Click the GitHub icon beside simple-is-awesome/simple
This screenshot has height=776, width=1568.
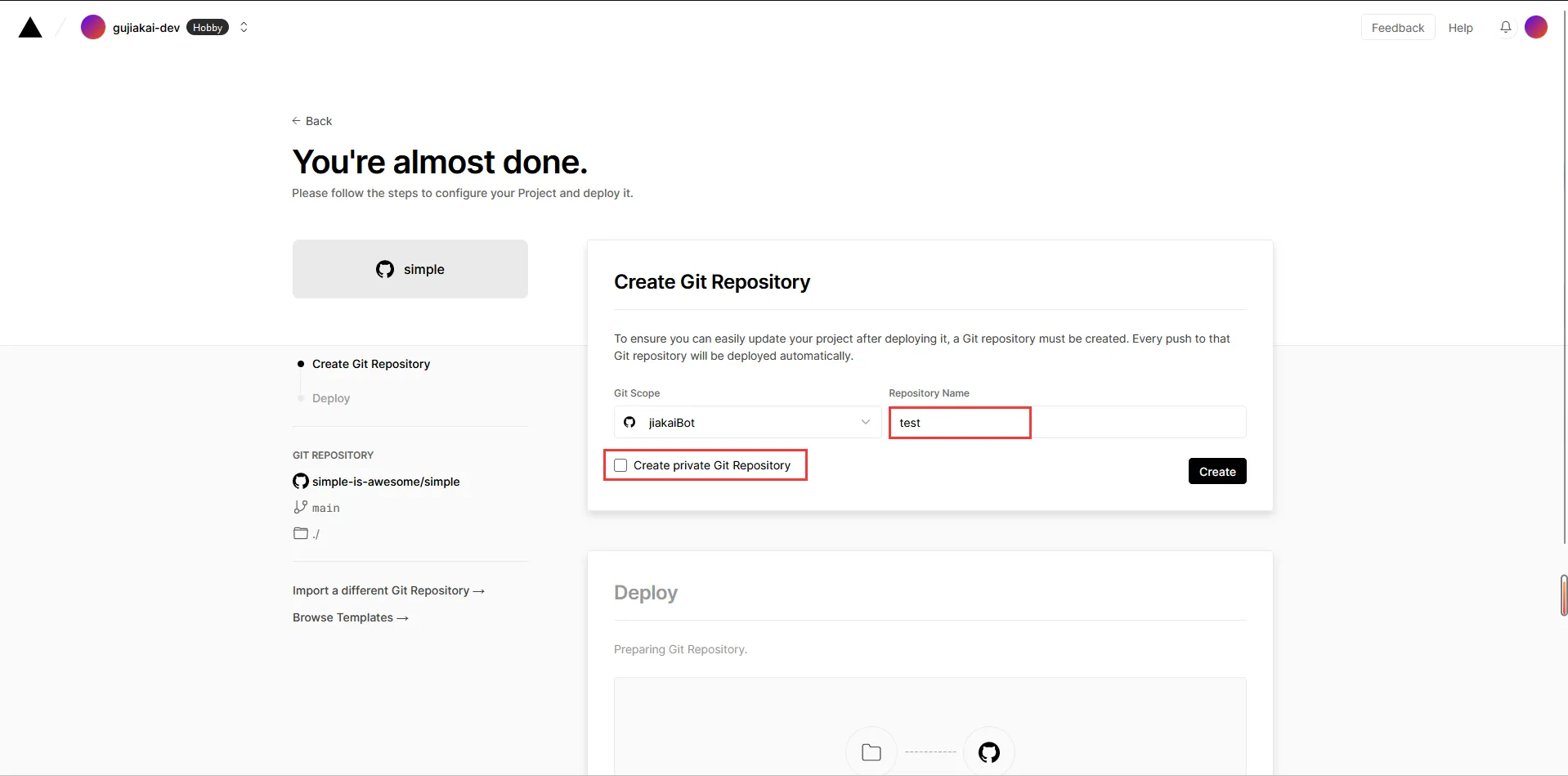[301, 481]
